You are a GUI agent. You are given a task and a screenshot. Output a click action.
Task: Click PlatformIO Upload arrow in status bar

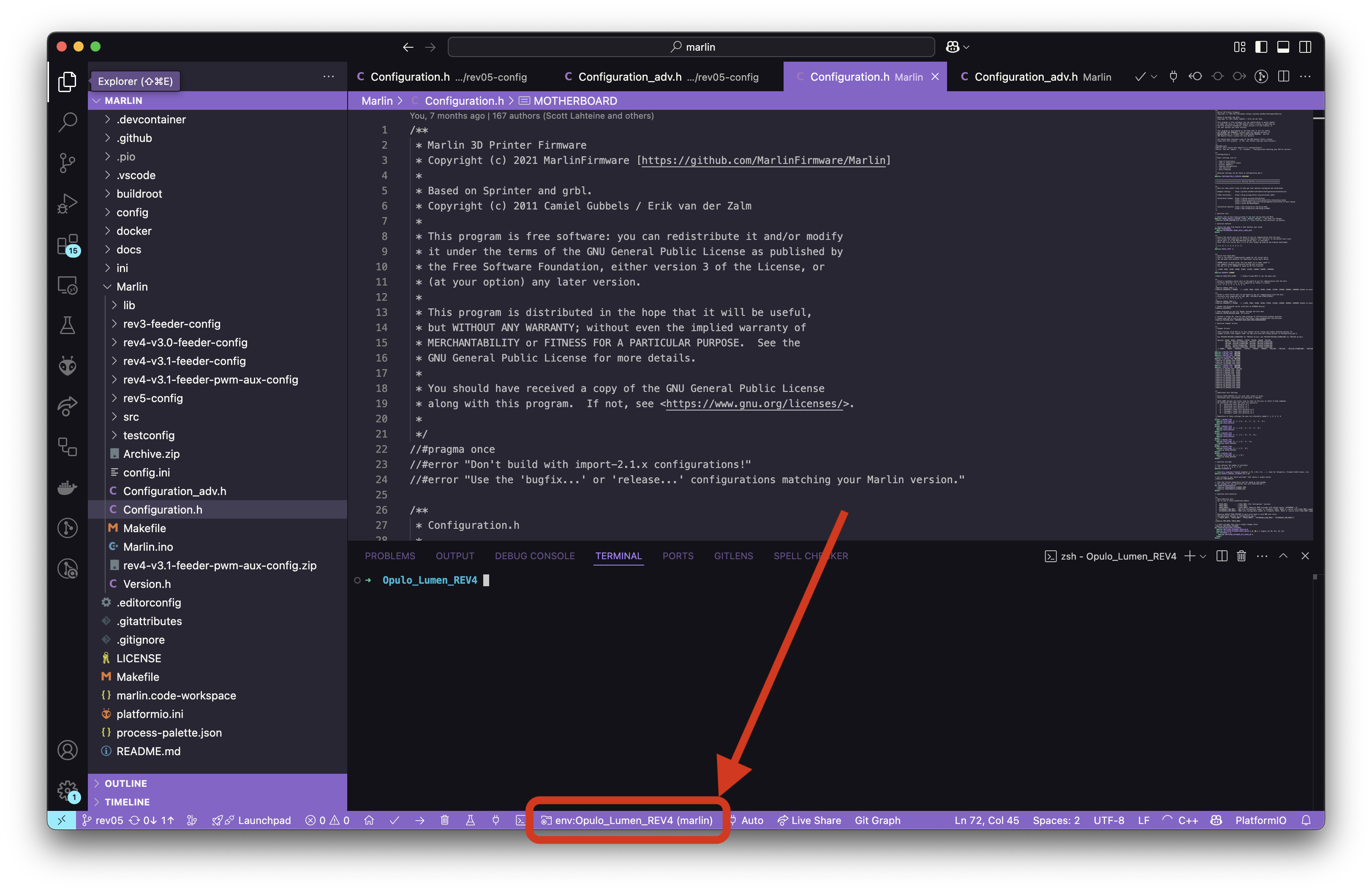click(x=420, y=820)
